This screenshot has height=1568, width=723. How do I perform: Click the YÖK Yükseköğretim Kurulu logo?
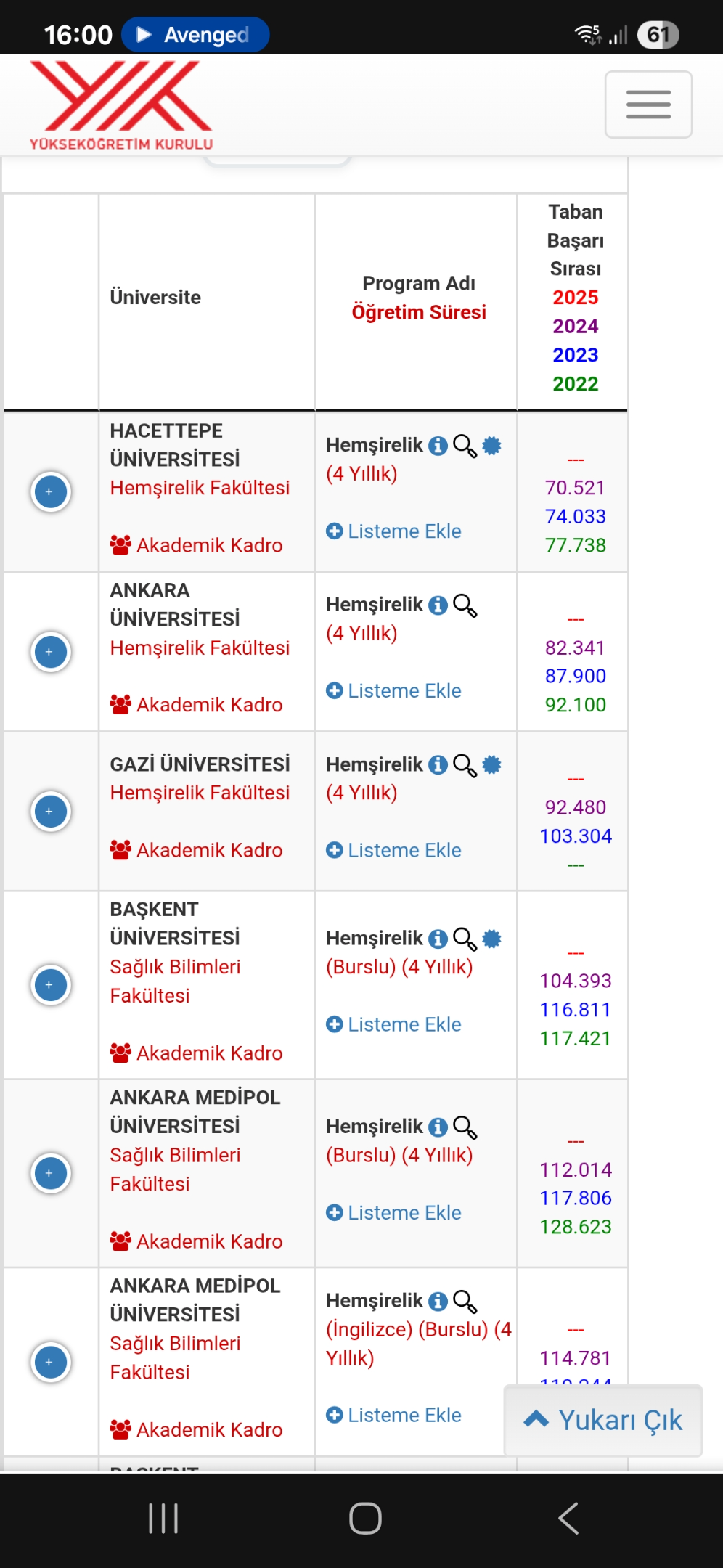point(121,106)
